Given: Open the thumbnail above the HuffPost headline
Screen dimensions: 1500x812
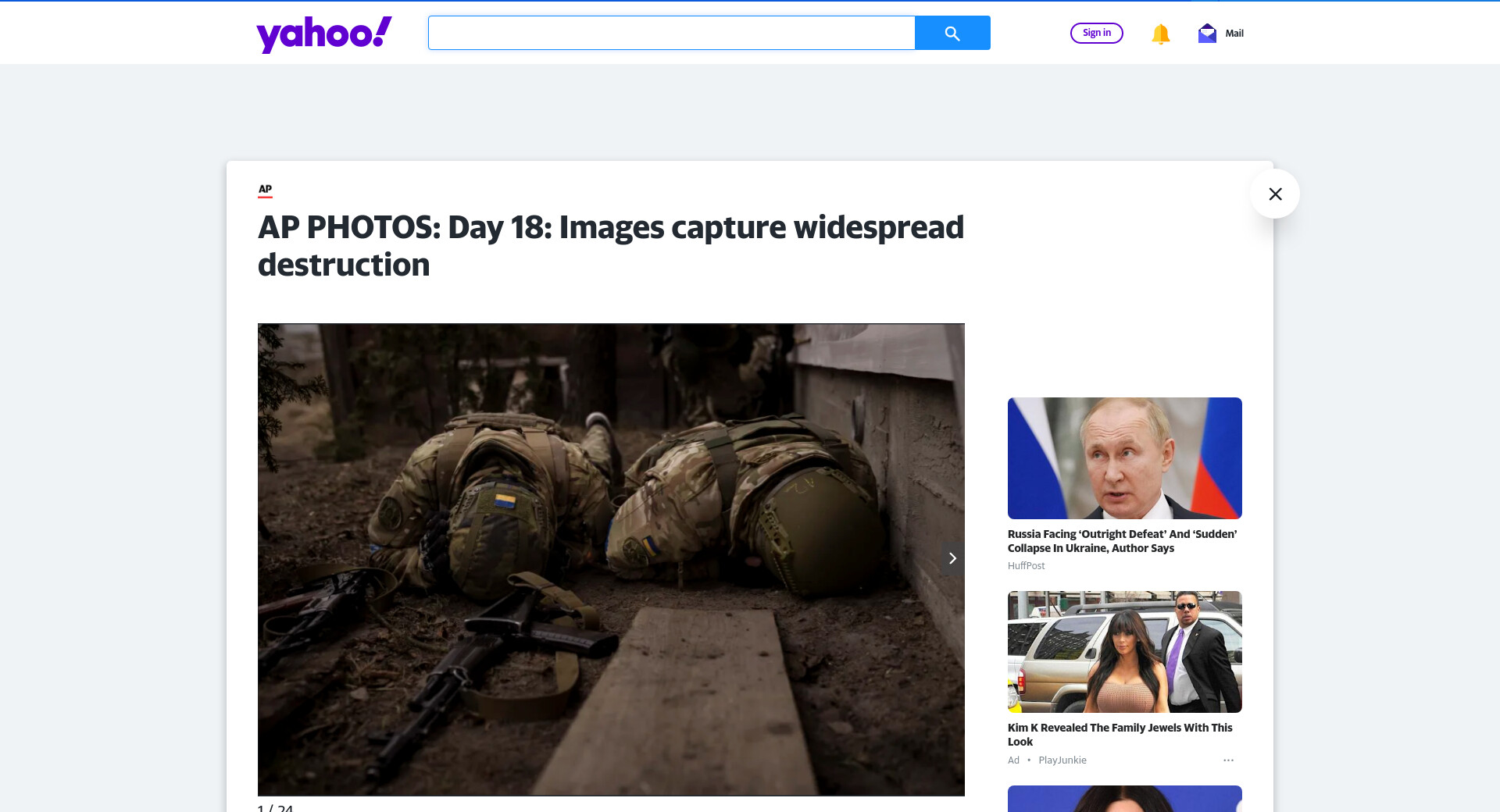Looking at the screenshot, I should pos(1124,458).
